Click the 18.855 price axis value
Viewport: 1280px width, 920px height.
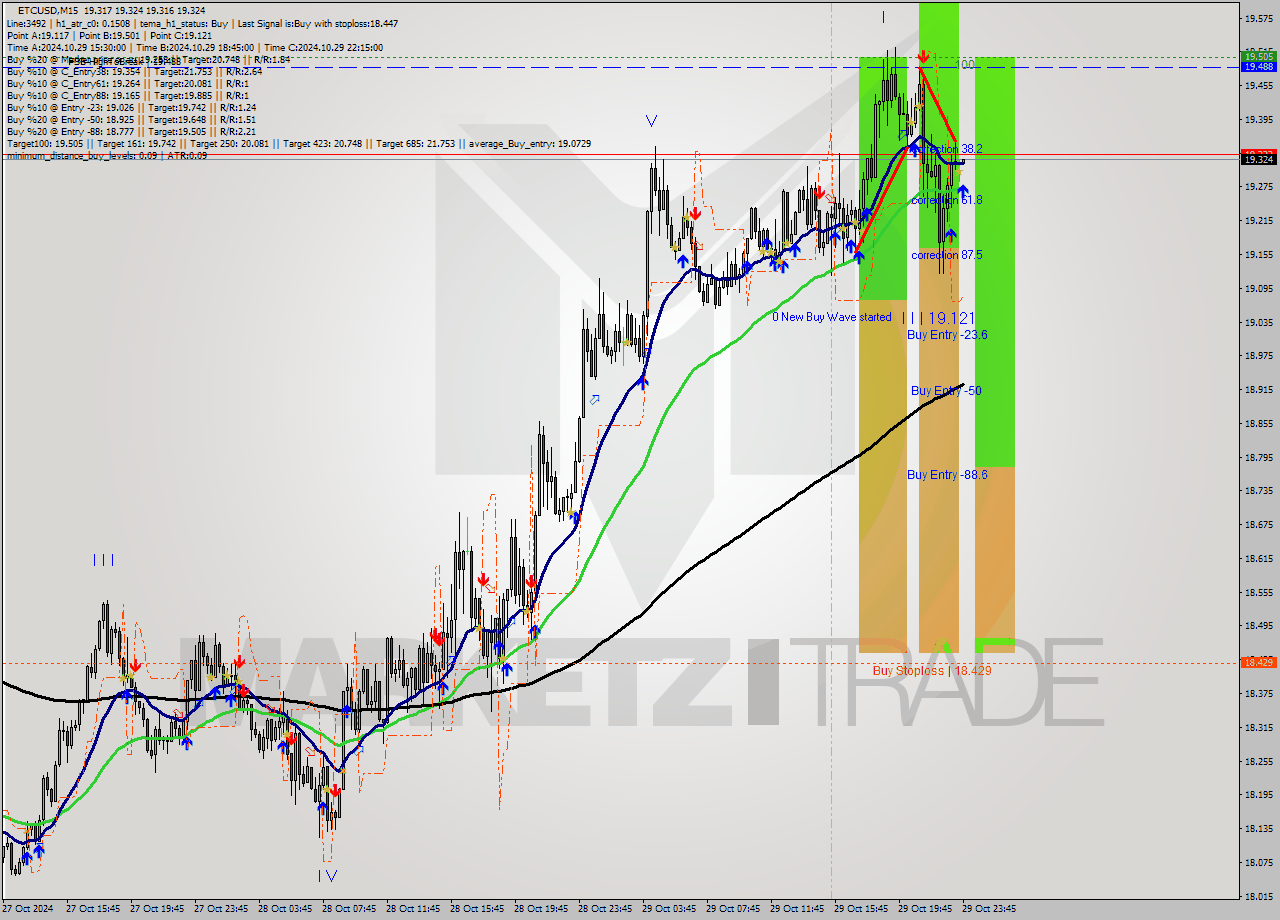[x=1259, y=423]
